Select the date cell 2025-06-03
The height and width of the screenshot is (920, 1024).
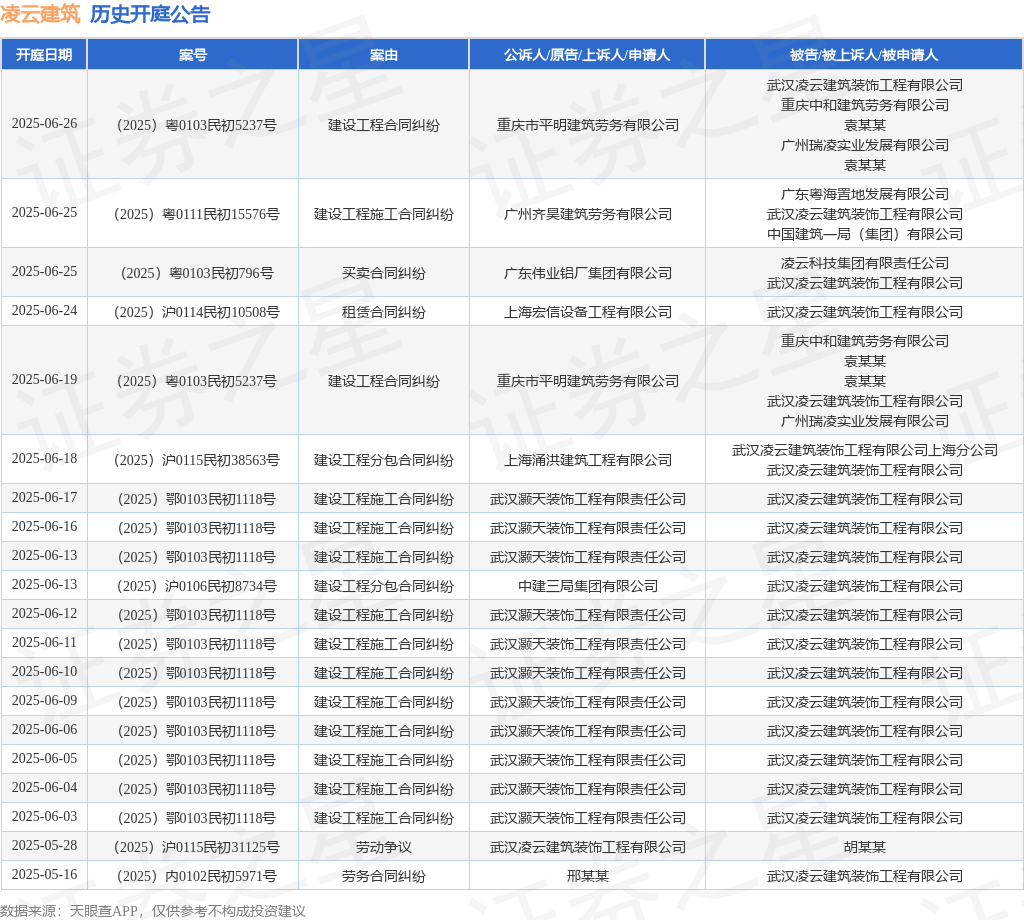[44, 816]
